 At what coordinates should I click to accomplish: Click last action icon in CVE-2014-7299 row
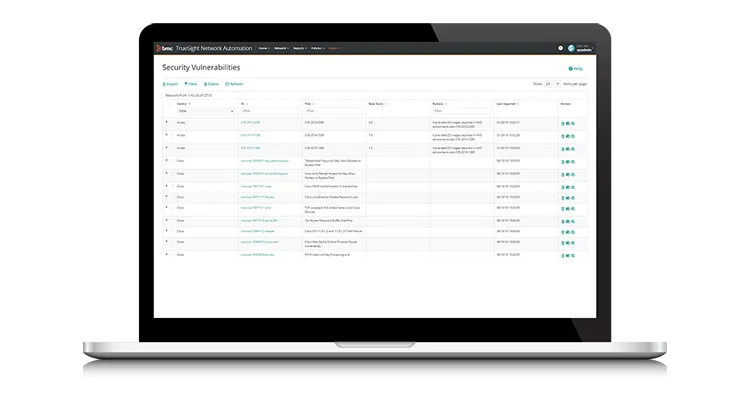[573, 136]
